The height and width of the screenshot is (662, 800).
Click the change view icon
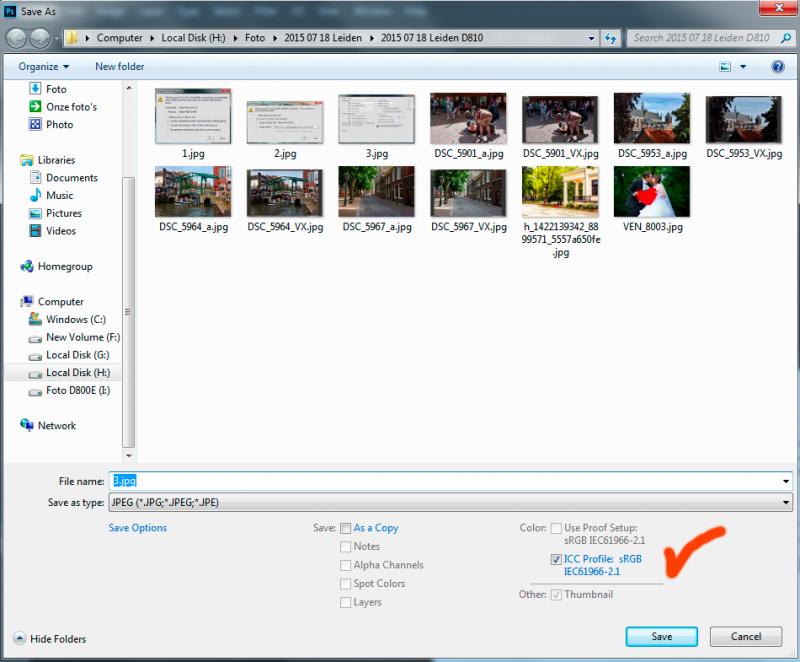(x=725, y=66)
